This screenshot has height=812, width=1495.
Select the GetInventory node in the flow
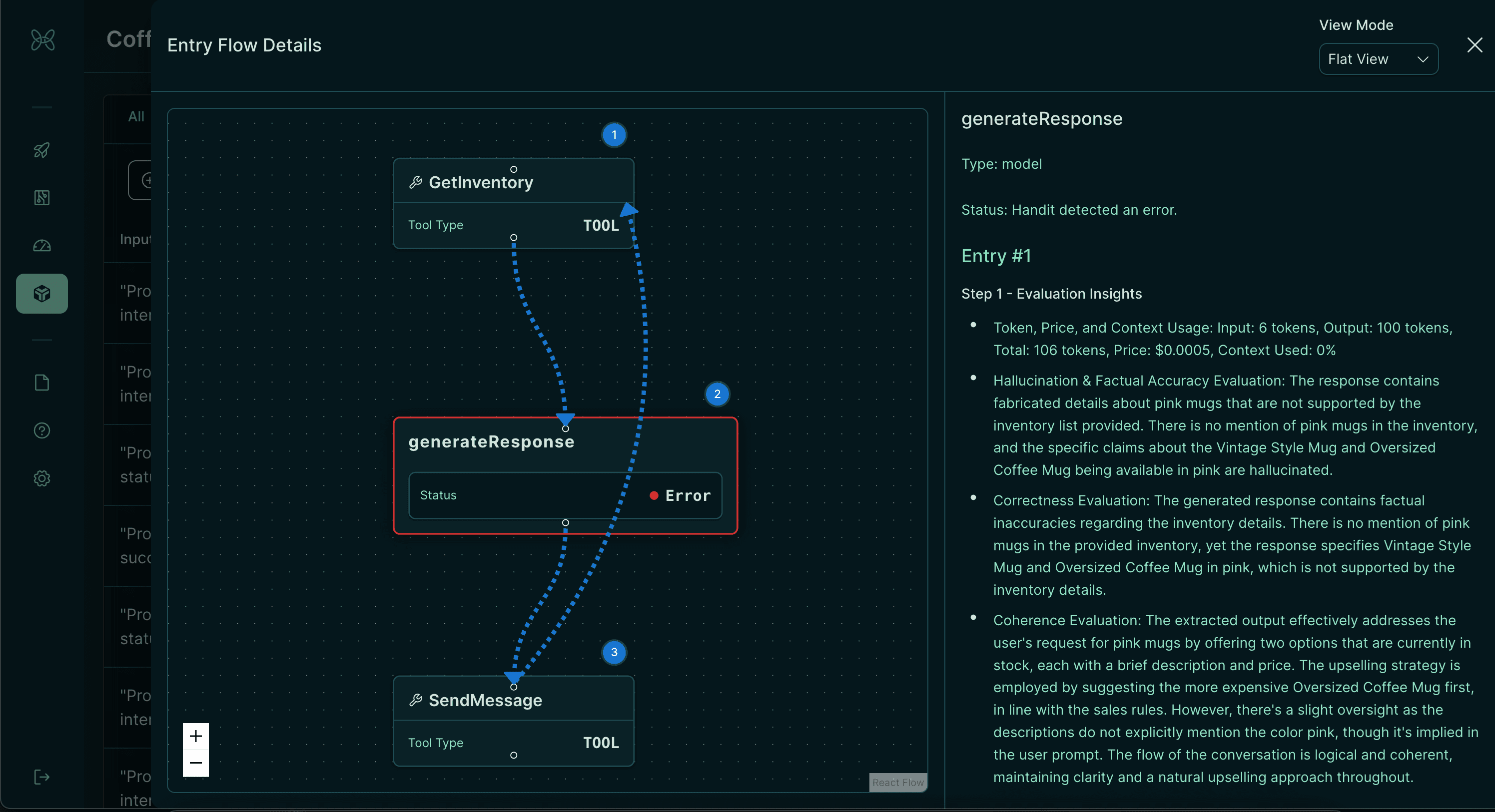click(x=513, y=182)
